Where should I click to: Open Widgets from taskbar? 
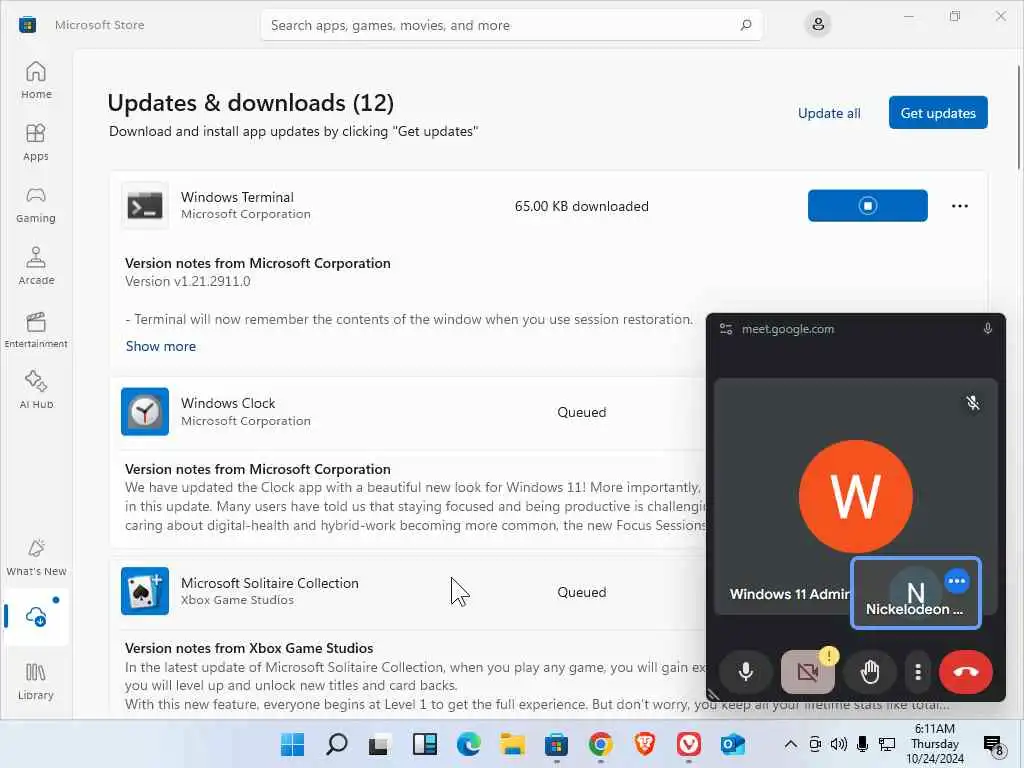pos(424,744)
